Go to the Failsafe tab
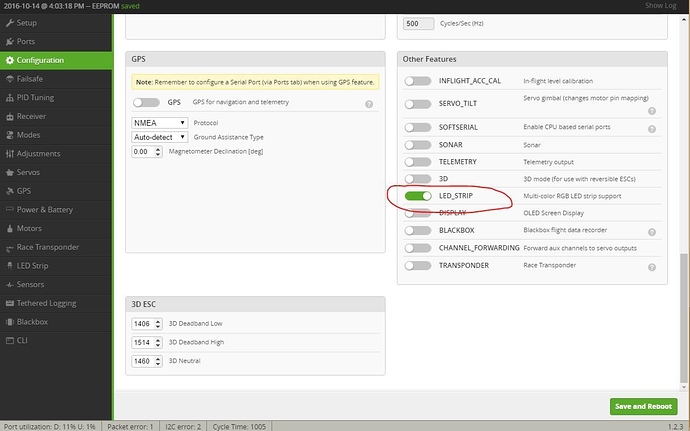 [56, 79]
